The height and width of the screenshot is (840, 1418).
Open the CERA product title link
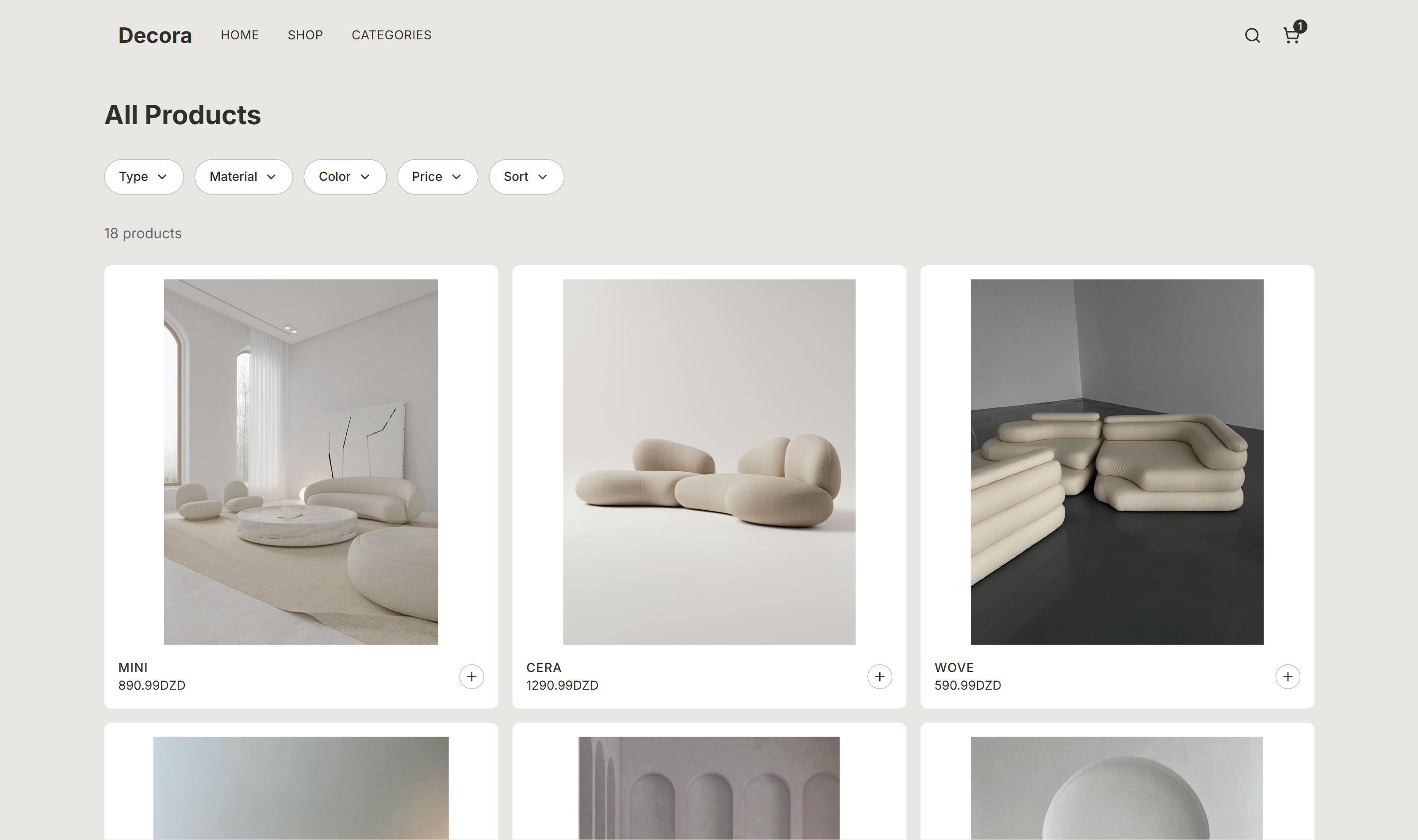click(x=544, y=668)
